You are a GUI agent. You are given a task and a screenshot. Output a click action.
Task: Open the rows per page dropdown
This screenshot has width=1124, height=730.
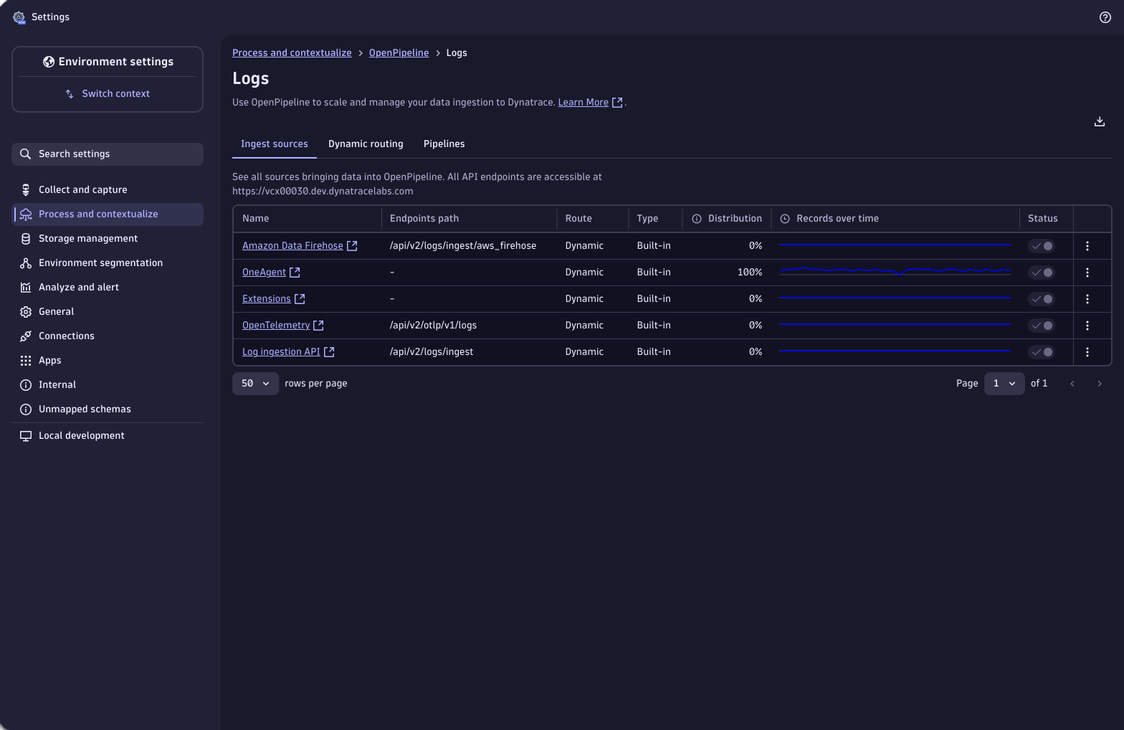click(x=255, y=383)
